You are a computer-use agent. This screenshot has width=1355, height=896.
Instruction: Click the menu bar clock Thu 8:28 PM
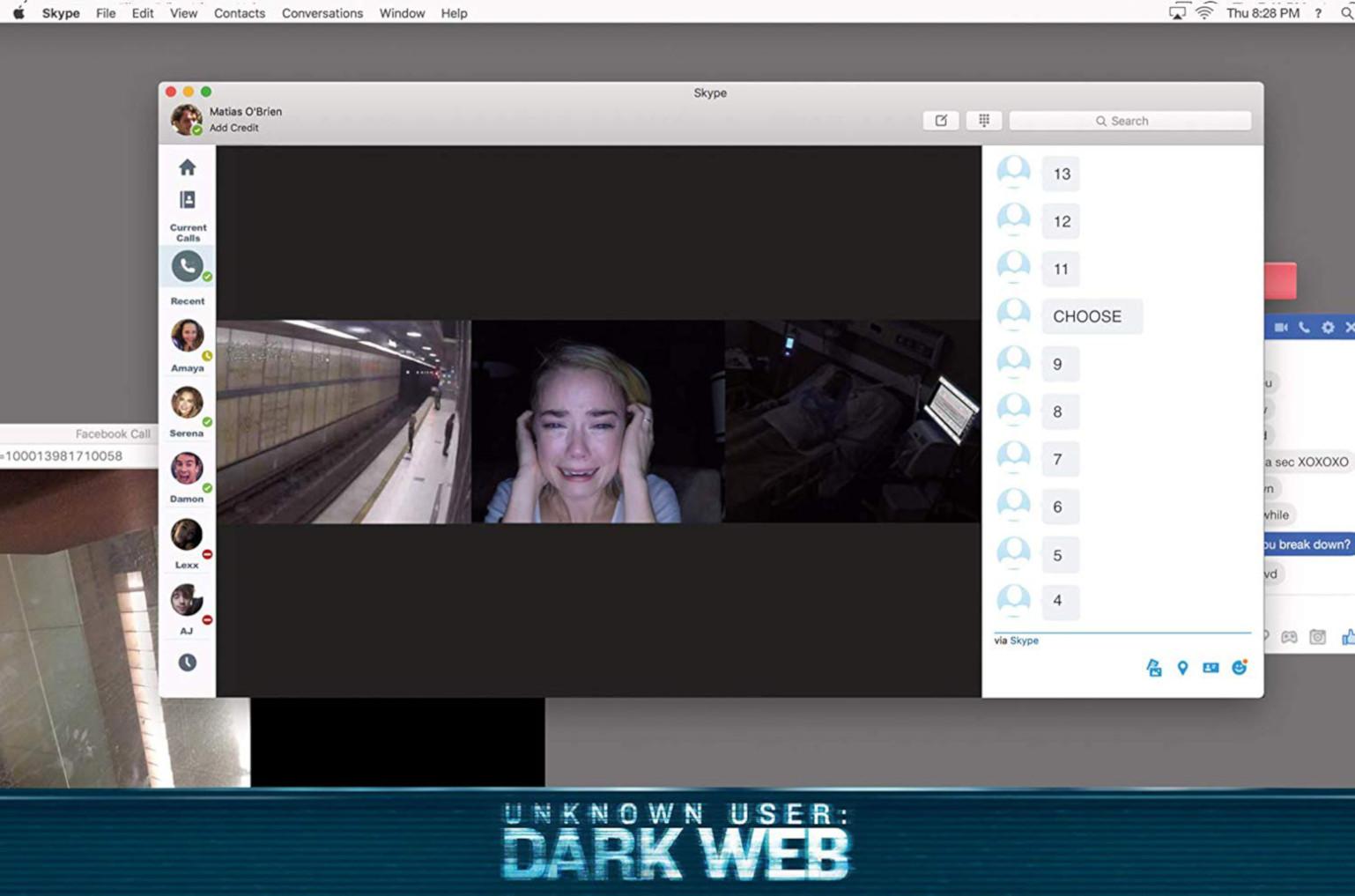1262,13
